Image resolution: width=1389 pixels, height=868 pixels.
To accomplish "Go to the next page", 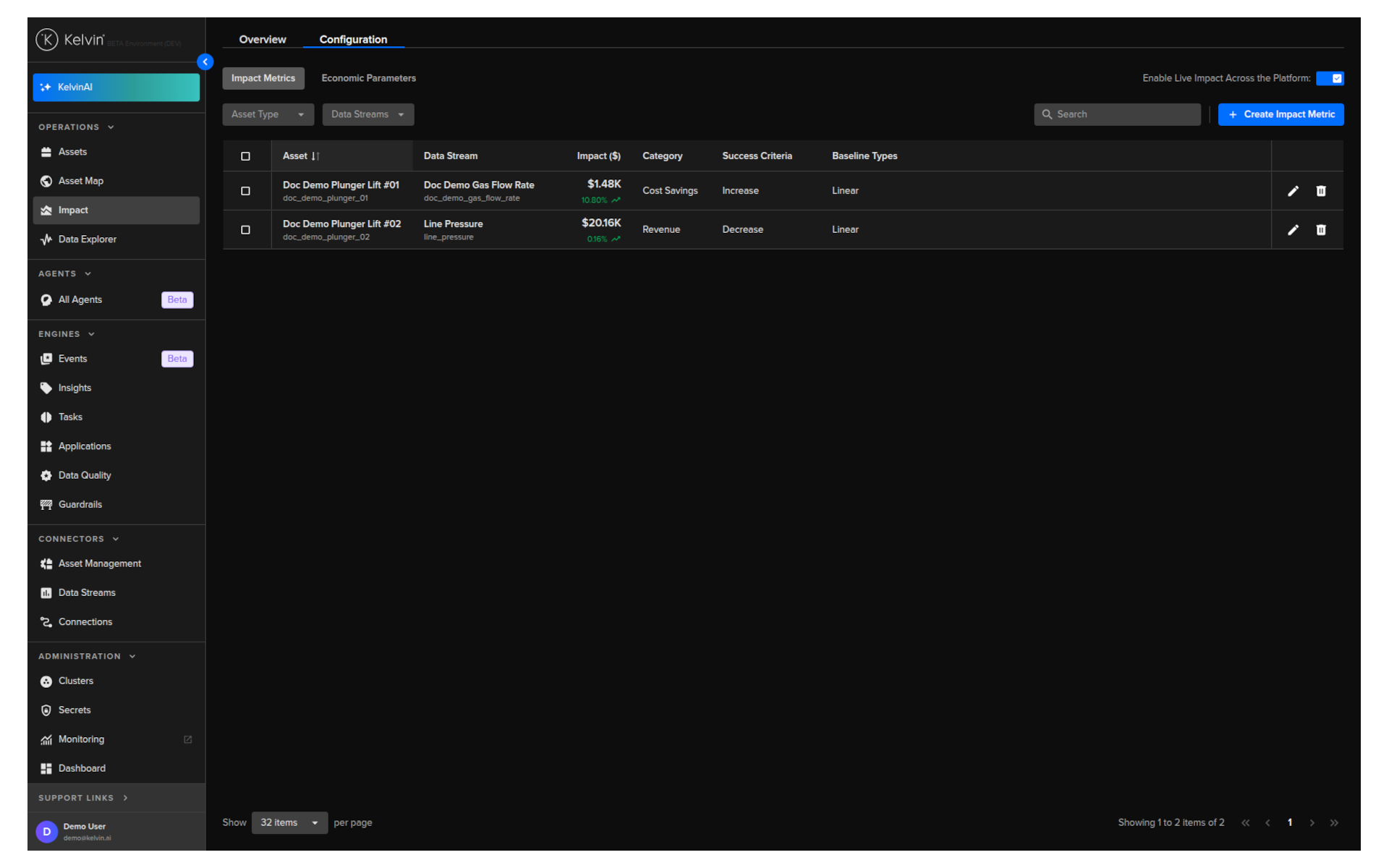I will (x=1312, y=822).
